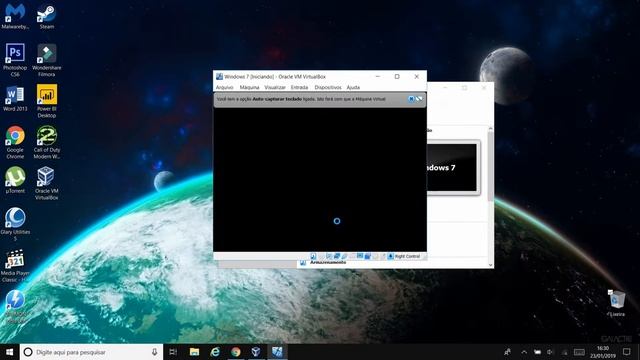Click the microphone icon in taskbar search
The height and width of the screenshot is (360, 640).
154,352
